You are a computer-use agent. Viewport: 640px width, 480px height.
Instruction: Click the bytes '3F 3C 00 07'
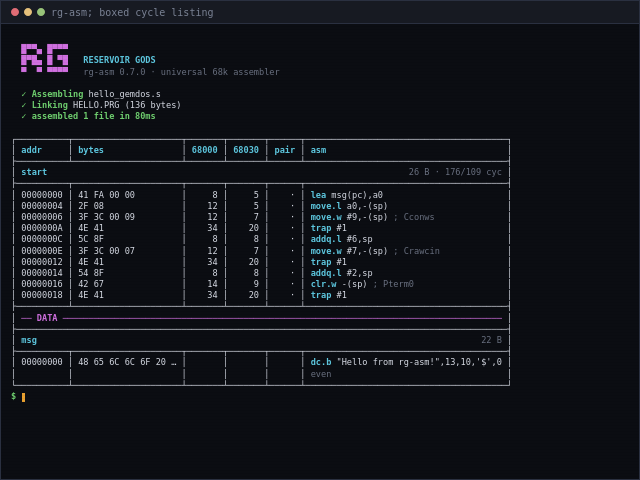(106, 251)
